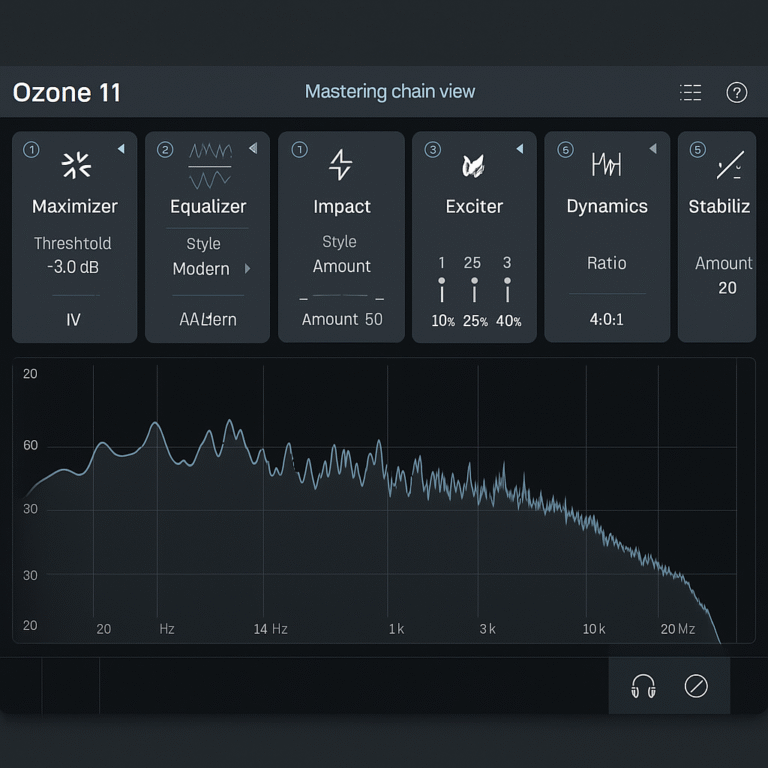This screenshot has width=768, height=768.
Task: Click the headphones monitor icon
Action: [643, 686]
